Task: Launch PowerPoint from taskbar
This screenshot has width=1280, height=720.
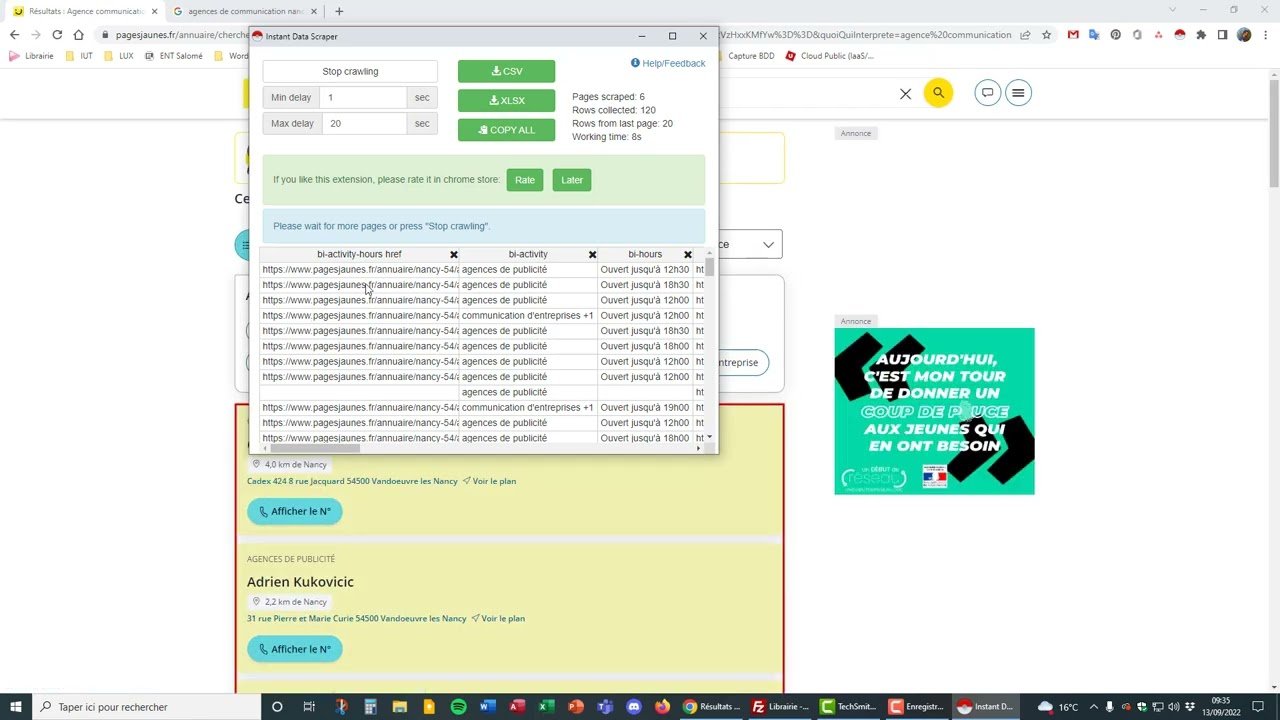Action: tap(575, 707)
